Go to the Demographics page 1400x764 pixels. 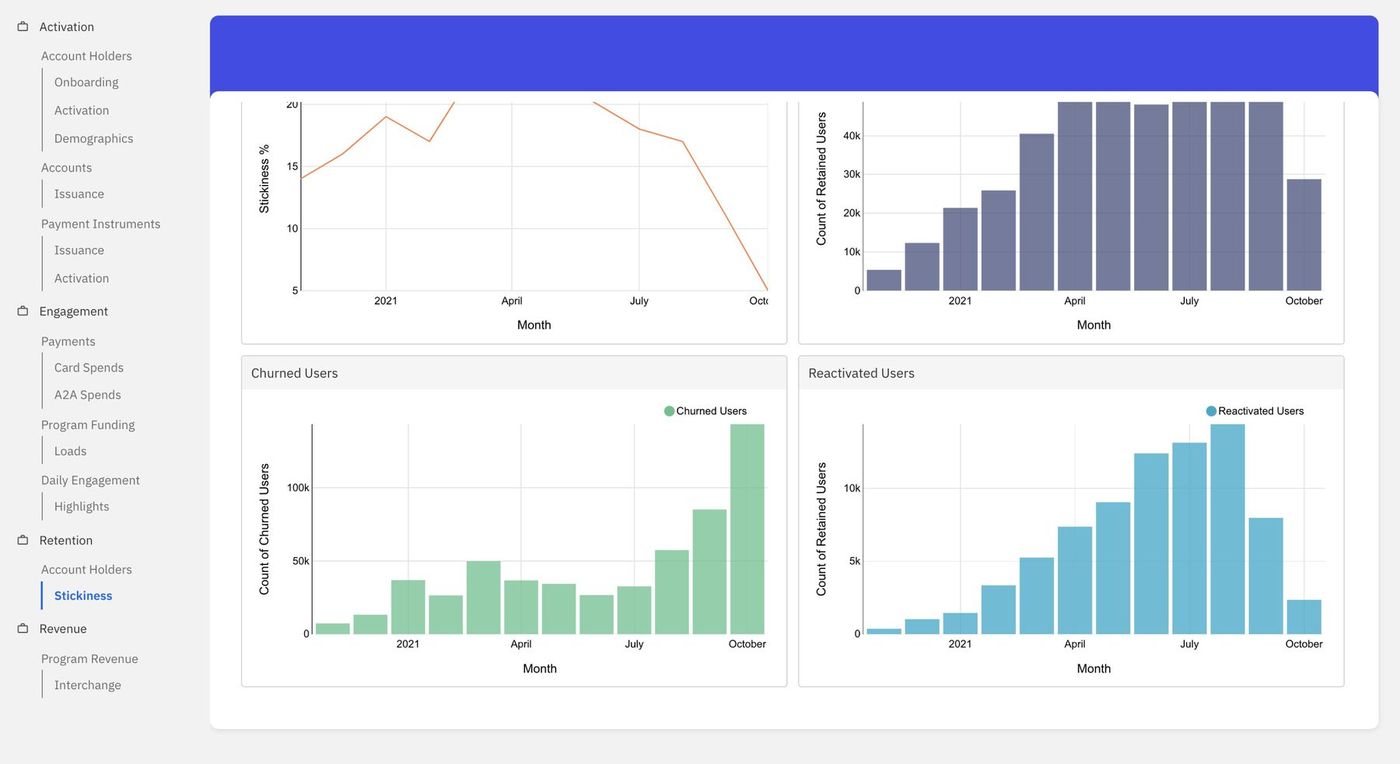[x=93, y=138]
